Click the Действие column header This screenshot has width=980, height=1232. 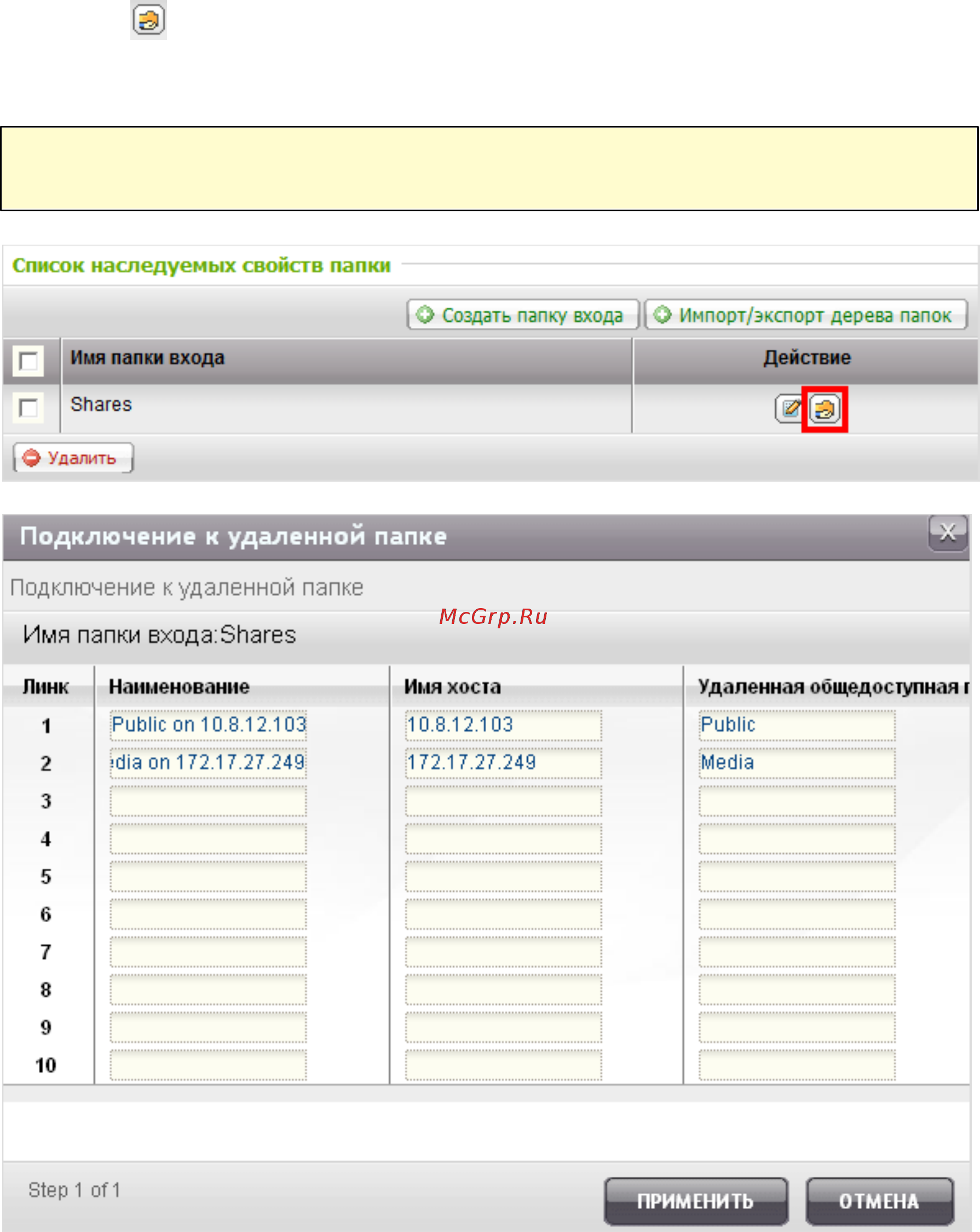807,358
